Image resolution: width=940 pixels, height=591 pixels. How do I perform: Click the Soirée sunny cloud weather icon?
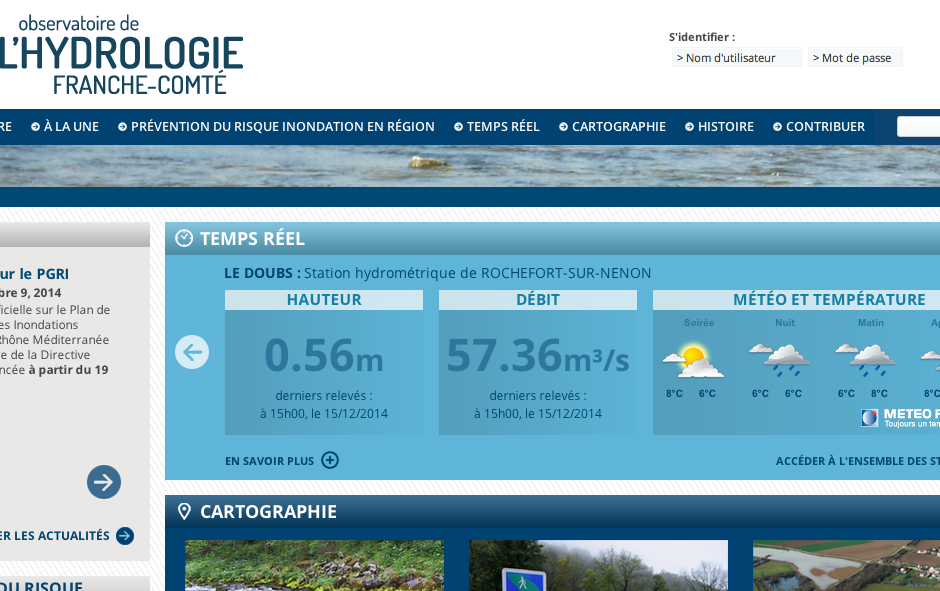click(692, 361)
